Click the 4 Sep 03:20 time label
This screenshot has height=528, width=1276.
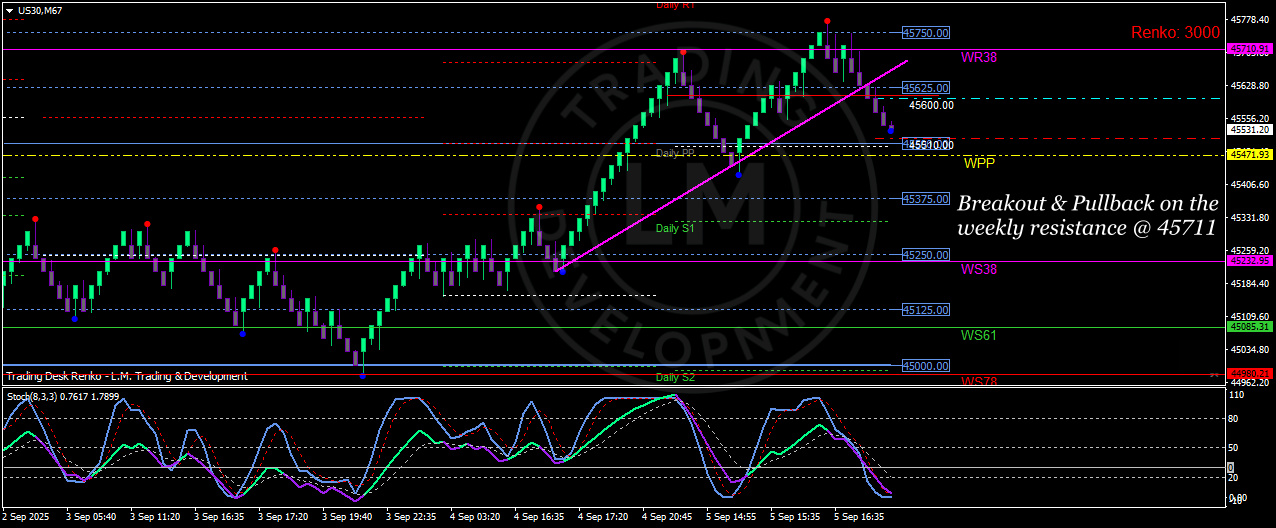click(x=475, y=517)
